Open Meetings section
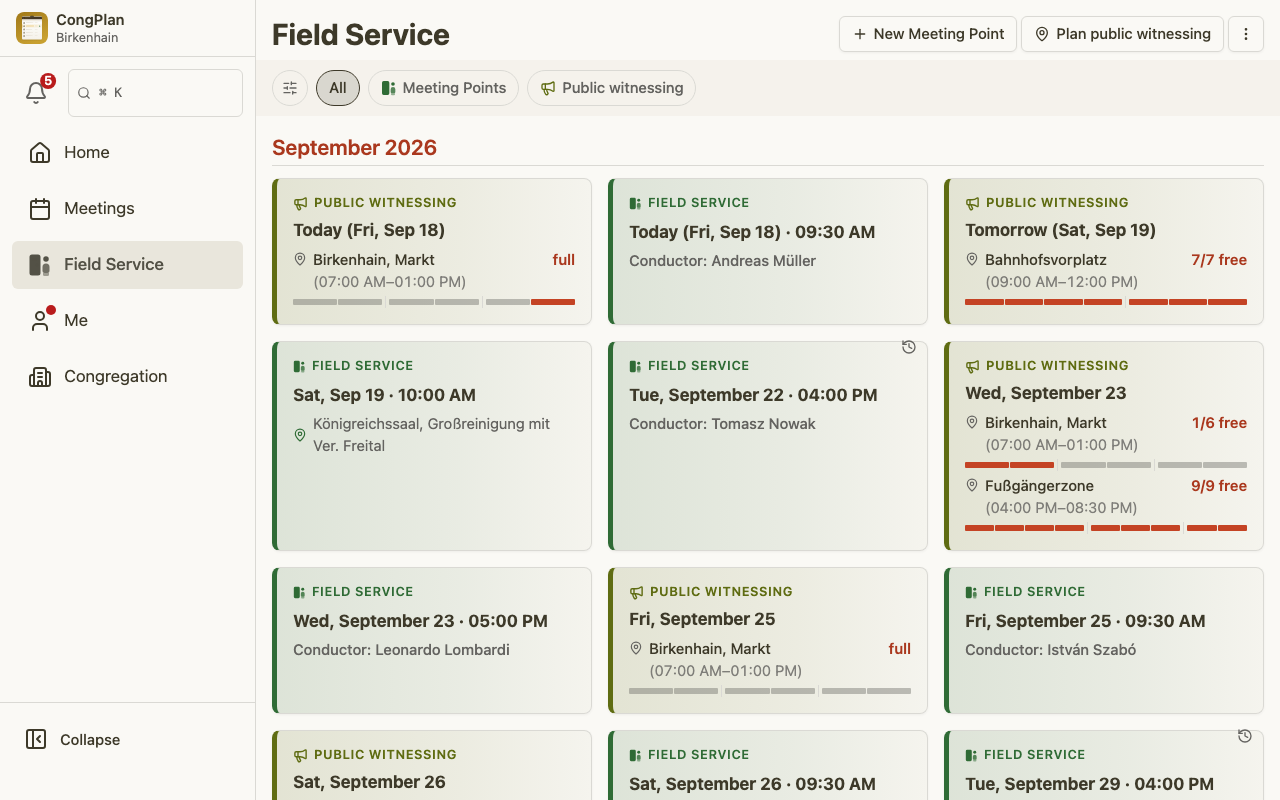The height and width of the screenshot is (800, 1280). [127, 208]
